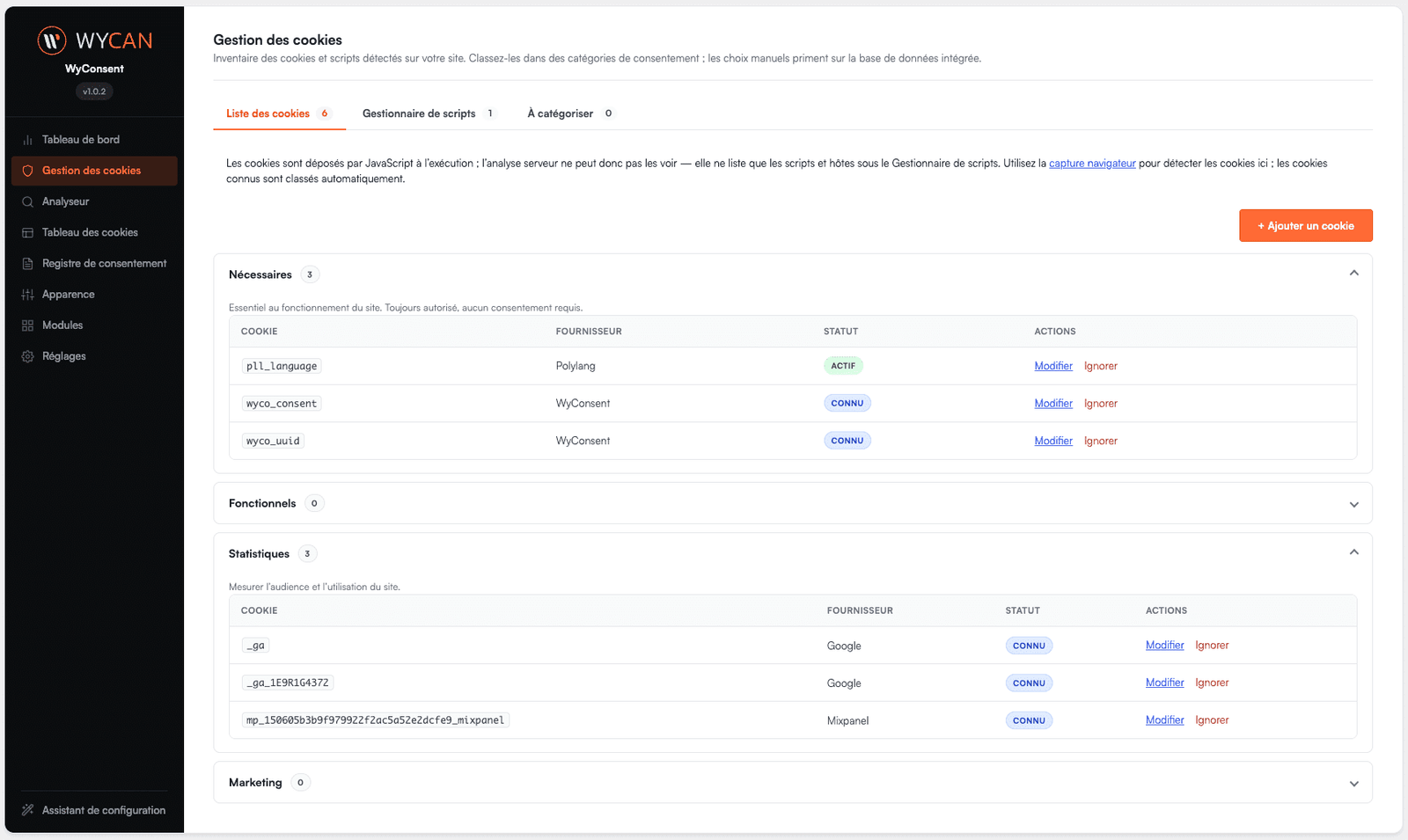This screenshot has width=1408, height=840.
Task: Click Ignorer for wyco_consent cookie
Action: (x=1101, y=404)
